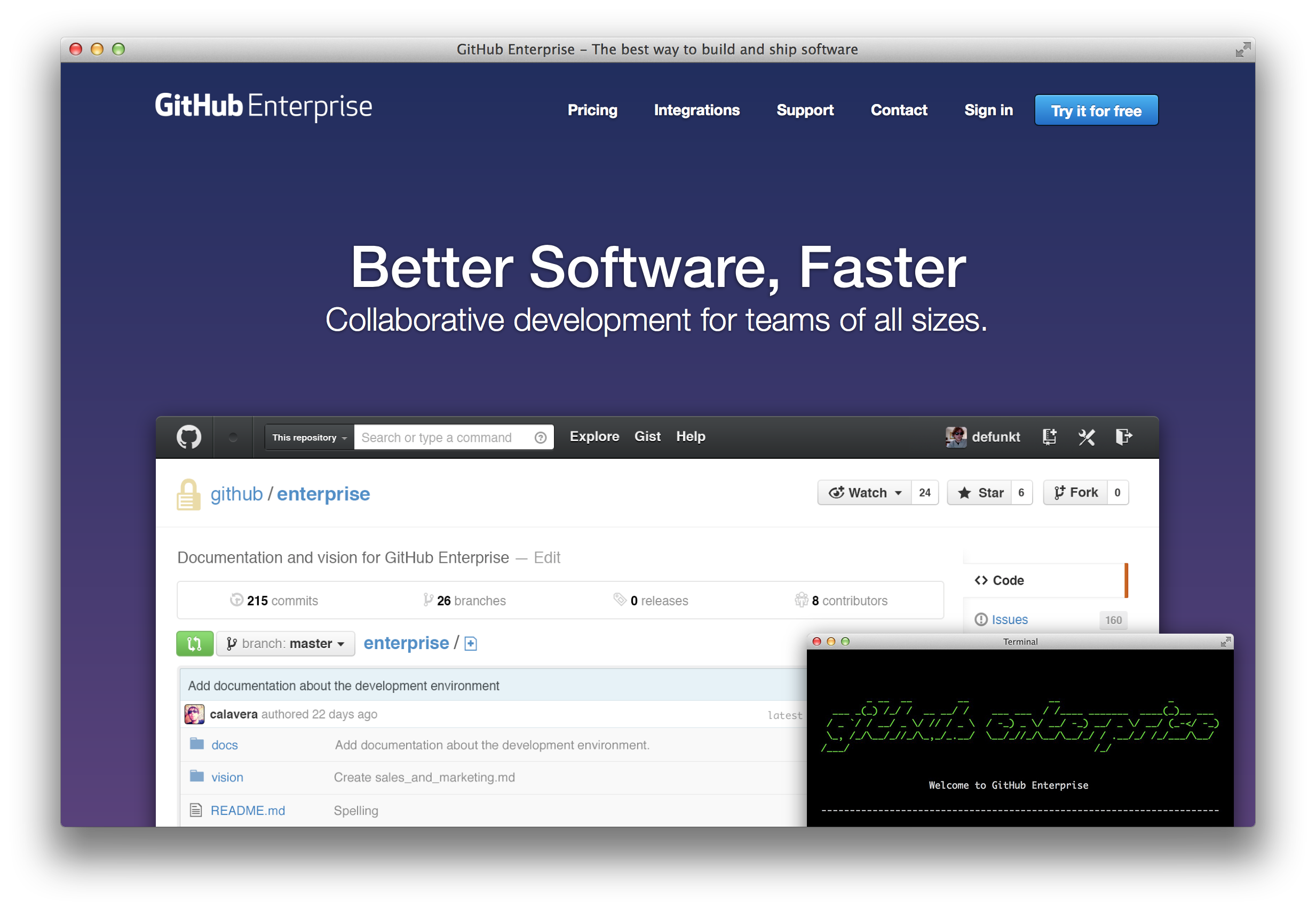The image size is (1316, 911).
Task: Click Sign in at the top
Action: coord(988,110)
